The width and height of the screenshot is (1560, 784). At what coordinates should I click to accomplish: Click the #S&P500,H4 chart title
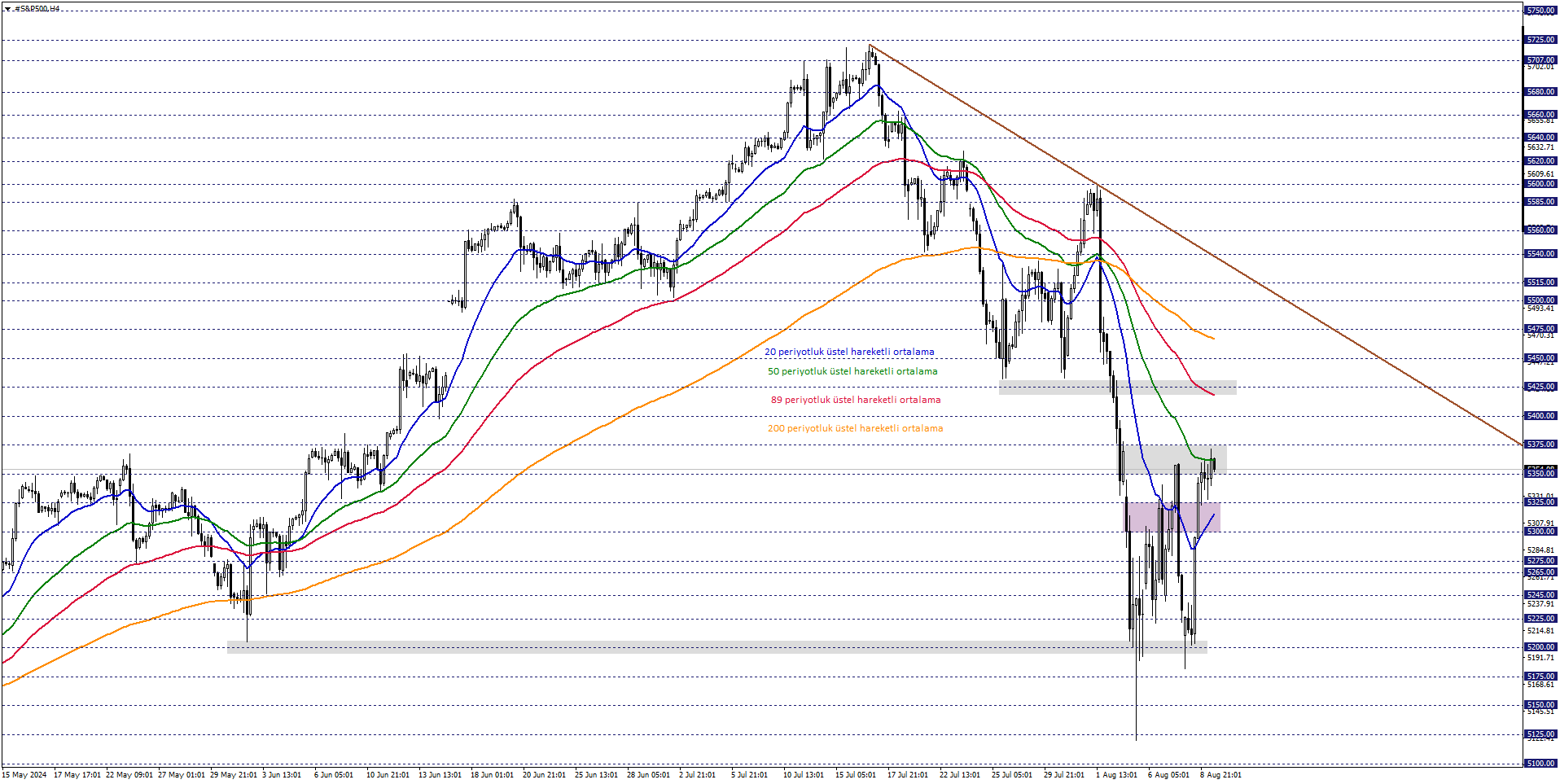pyautogui.click(x=37, y=9)
